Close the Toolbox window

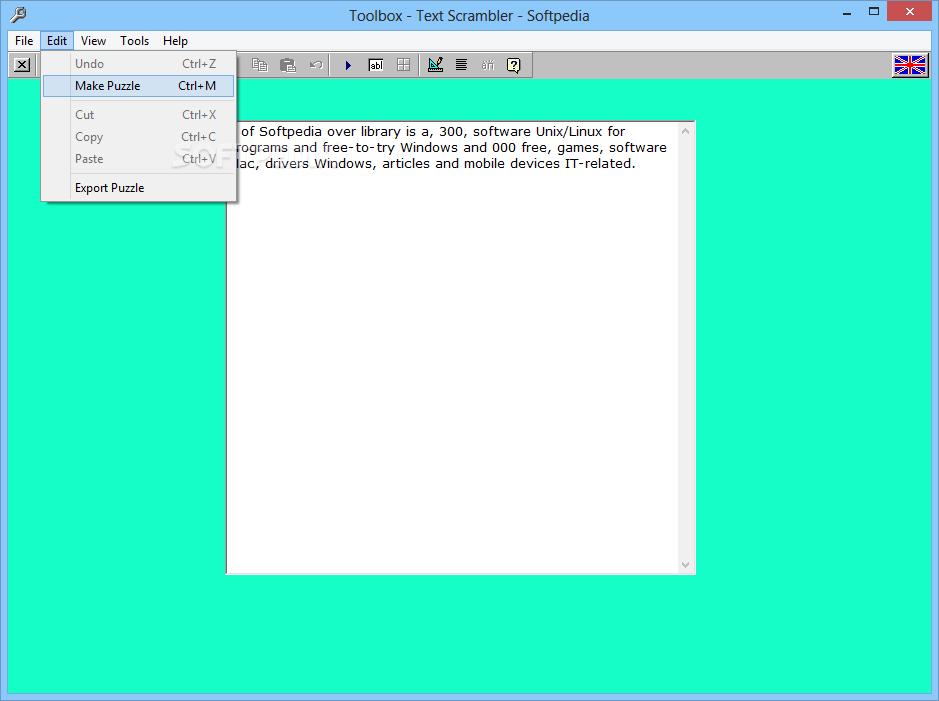click(x=910, y=12)
